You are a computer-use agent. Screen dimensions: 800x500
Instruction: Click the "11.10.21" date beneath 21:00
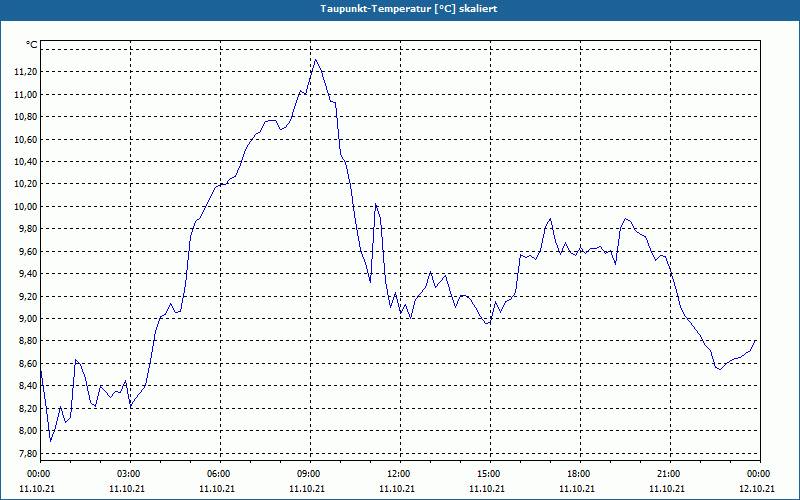[x=667, y=489]
